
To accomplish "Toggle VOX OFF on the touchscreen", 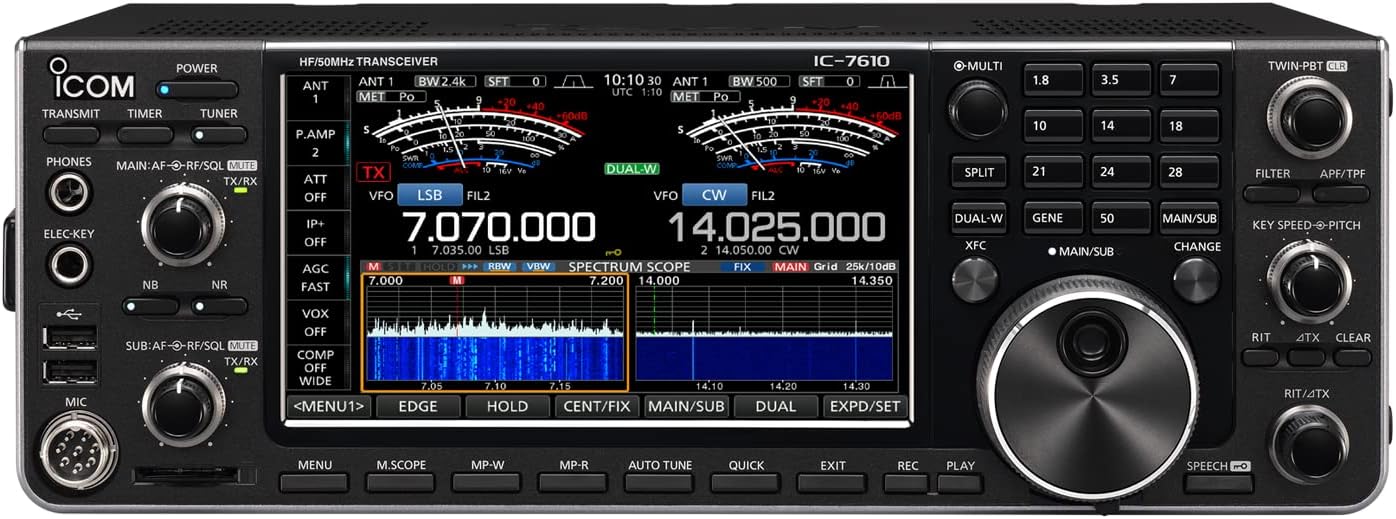I will click(315, 322).
